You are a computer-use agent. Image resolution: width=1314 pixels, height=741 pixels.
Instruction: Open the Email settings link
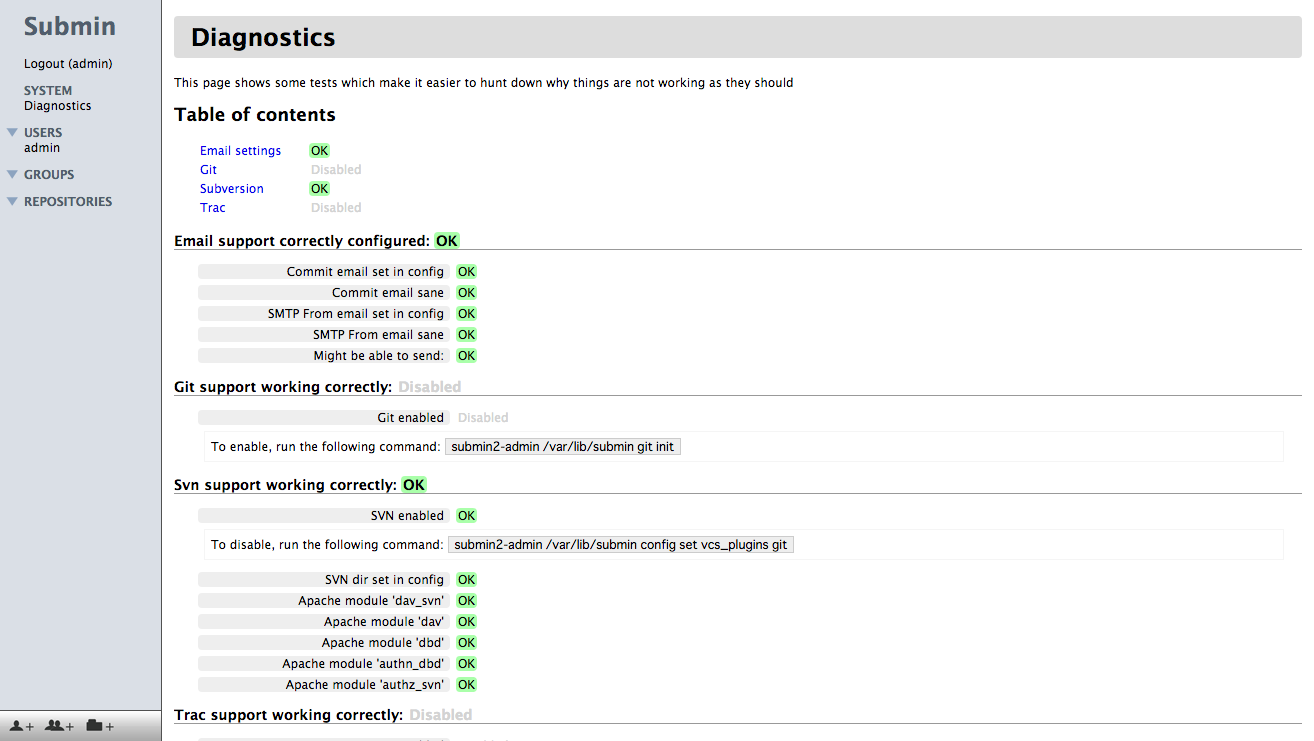pyautogui.click(x=240, y=150)
